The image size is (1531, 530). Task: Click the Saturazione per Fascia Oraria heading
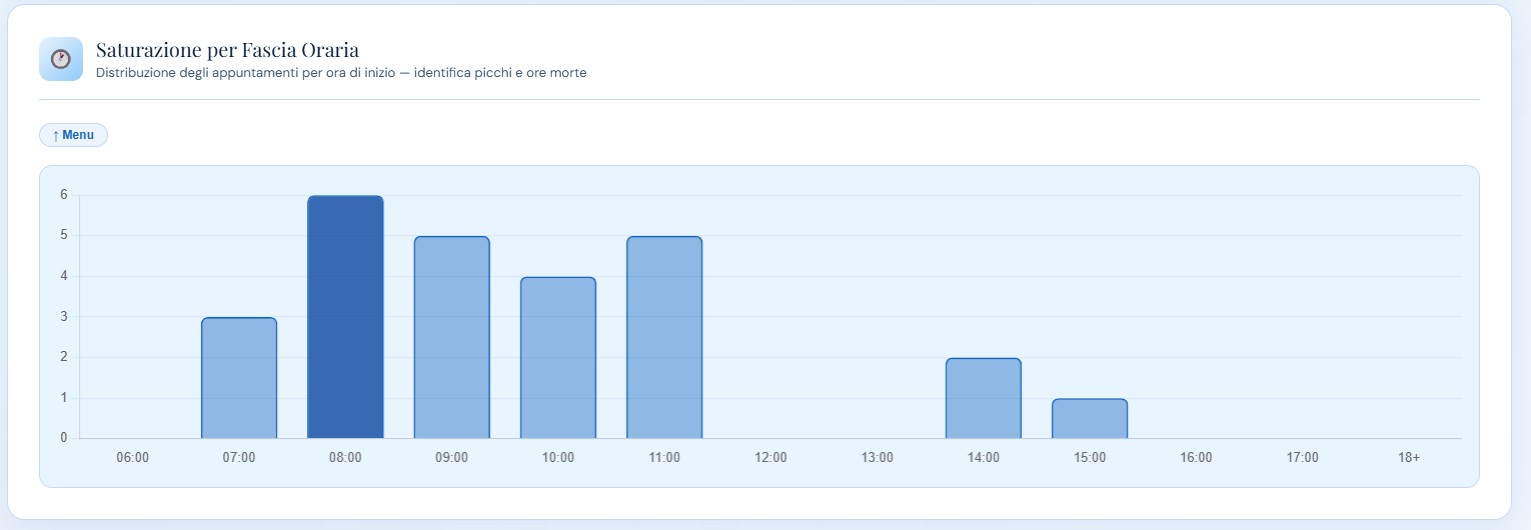(x=227, y=49)
